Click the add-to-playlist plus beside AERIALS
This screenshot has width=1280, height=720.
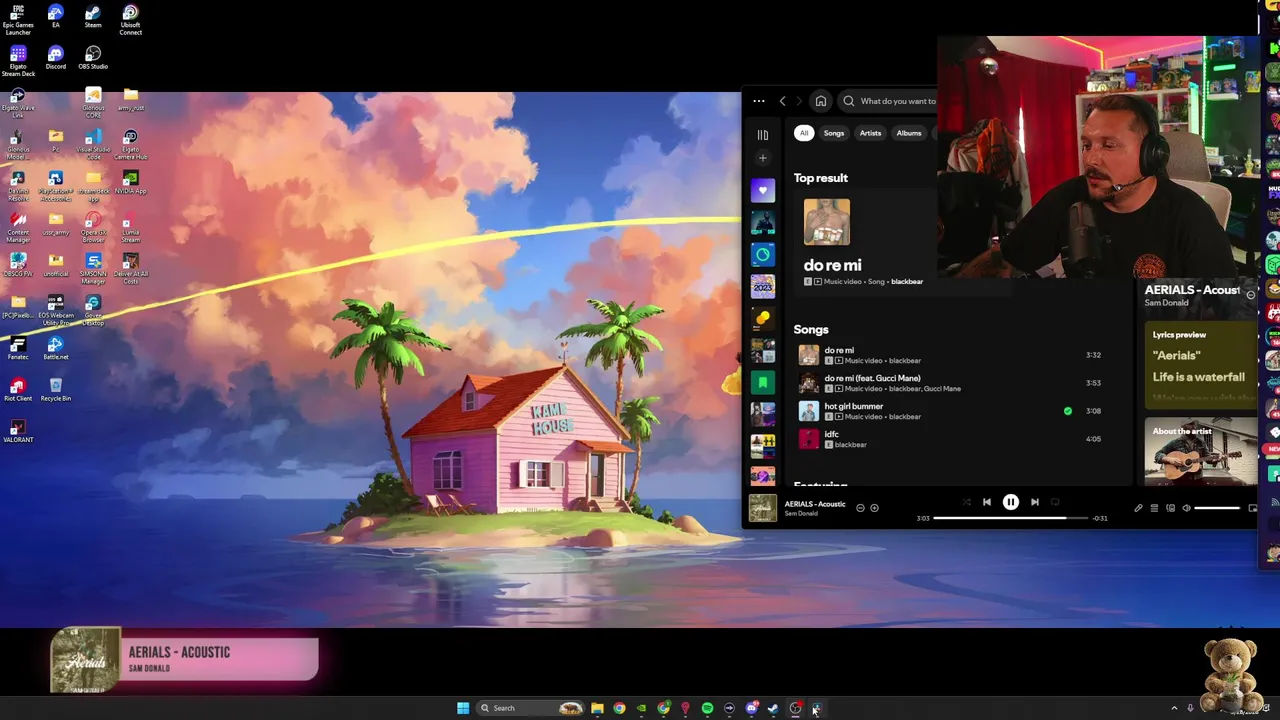point(874,508)
